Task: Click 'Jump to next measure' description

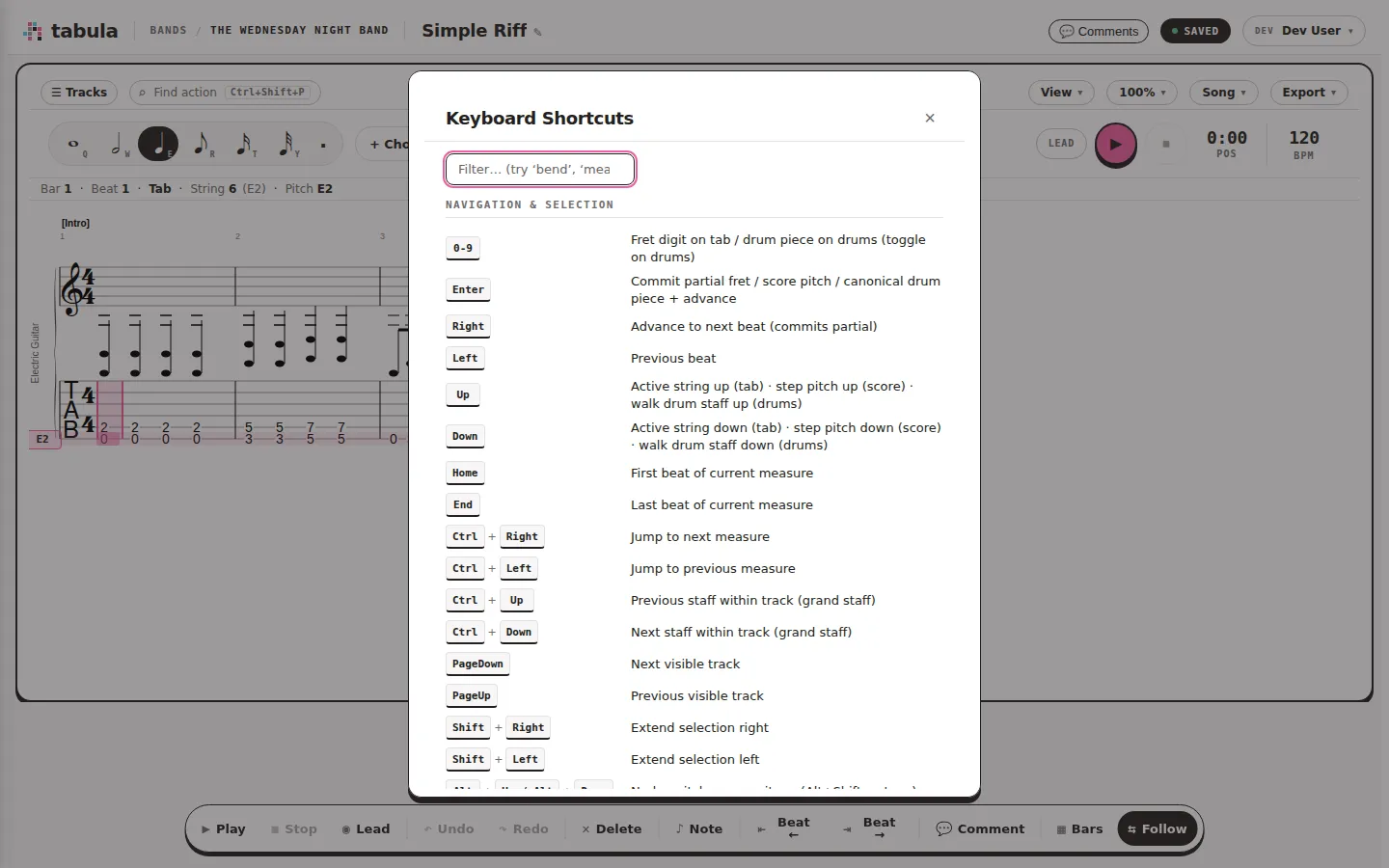Action: pos(700,537)
